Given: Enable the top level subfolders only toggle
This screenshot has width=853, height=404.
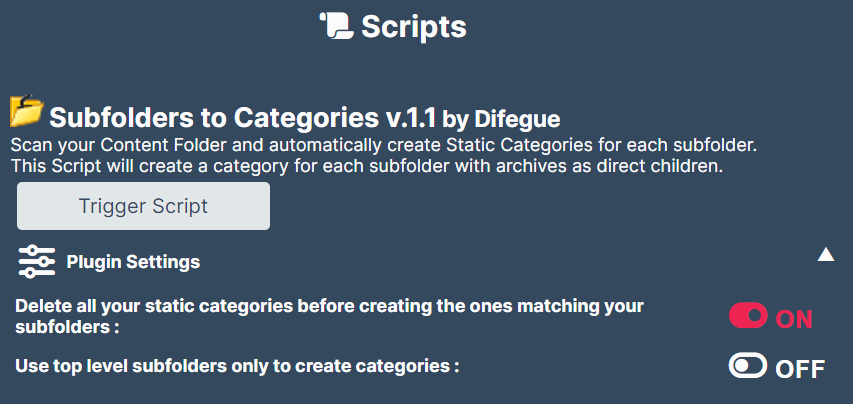Looking at the screenshot, I should coord(748,365).
